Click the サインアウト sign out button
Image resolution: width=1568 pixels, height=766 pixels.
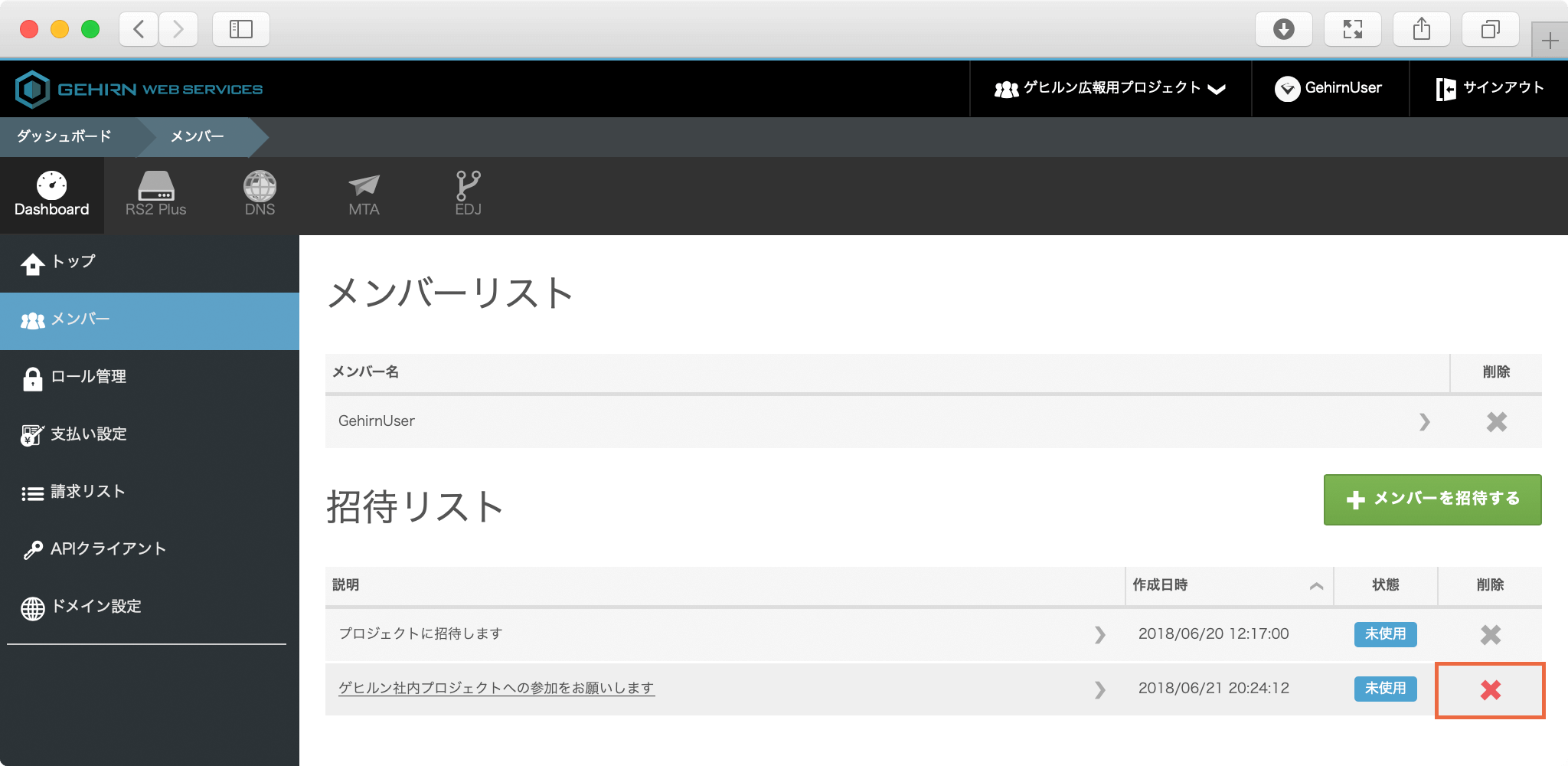click(x=1489, y=88)
